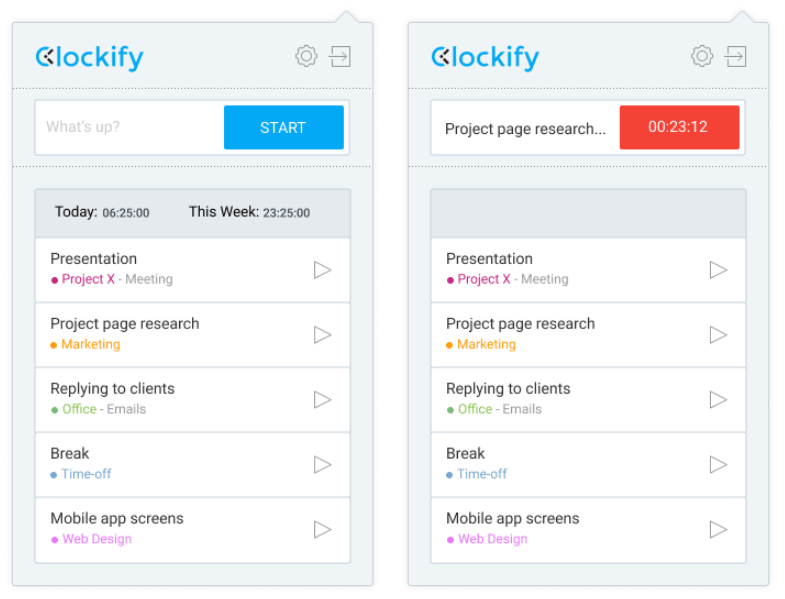Screen dimensions: 785x599
Task: Click logout icon in left Clockify panel
Action: 339,56
